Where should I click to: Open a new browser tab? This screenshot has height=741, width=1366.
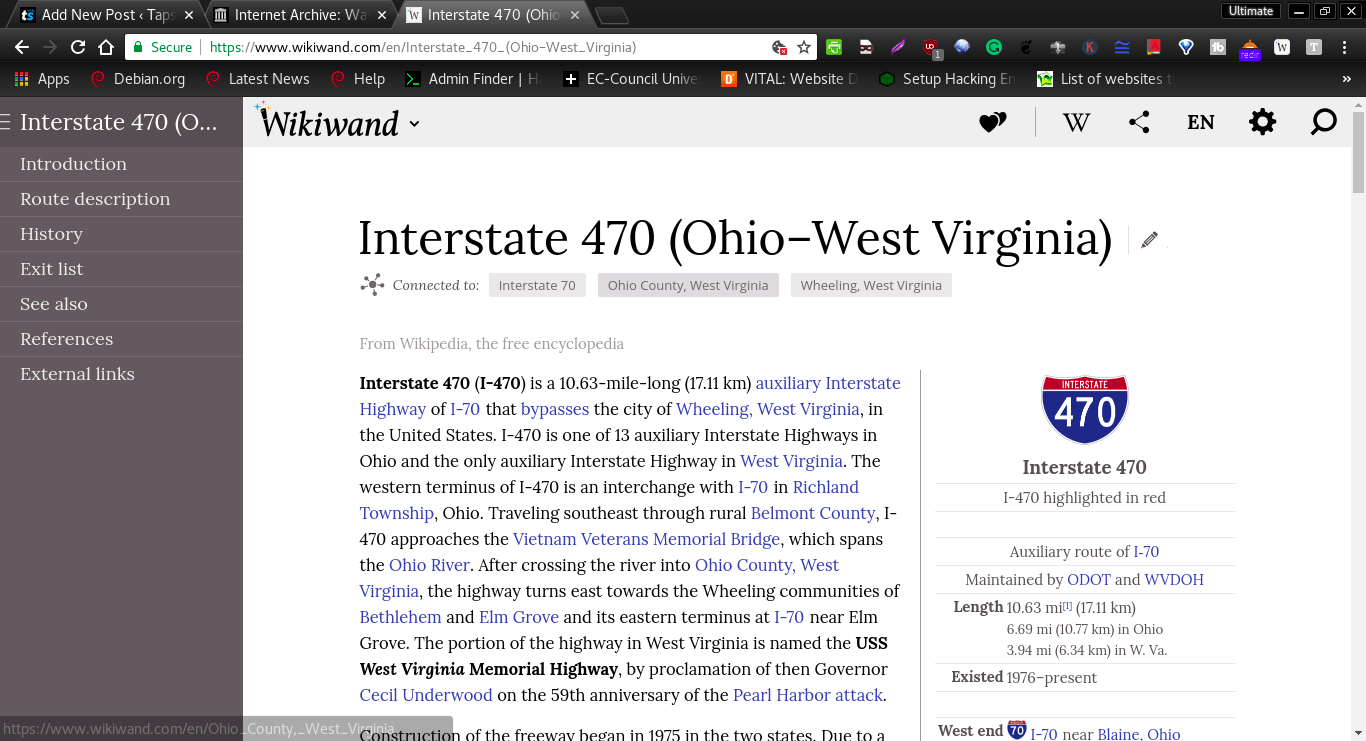tap(612, 15)
